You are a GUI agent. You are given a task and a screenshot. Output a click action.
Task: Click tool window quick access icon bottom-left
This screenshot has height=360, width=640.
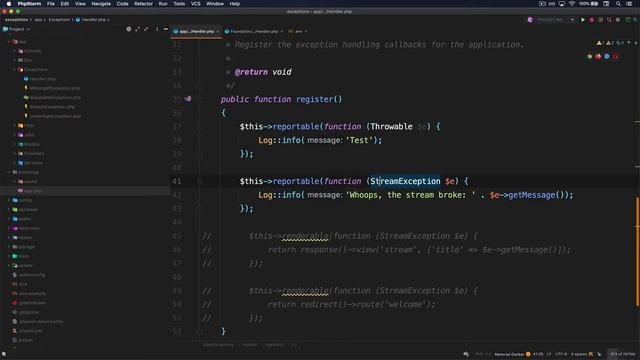point(4,354)
